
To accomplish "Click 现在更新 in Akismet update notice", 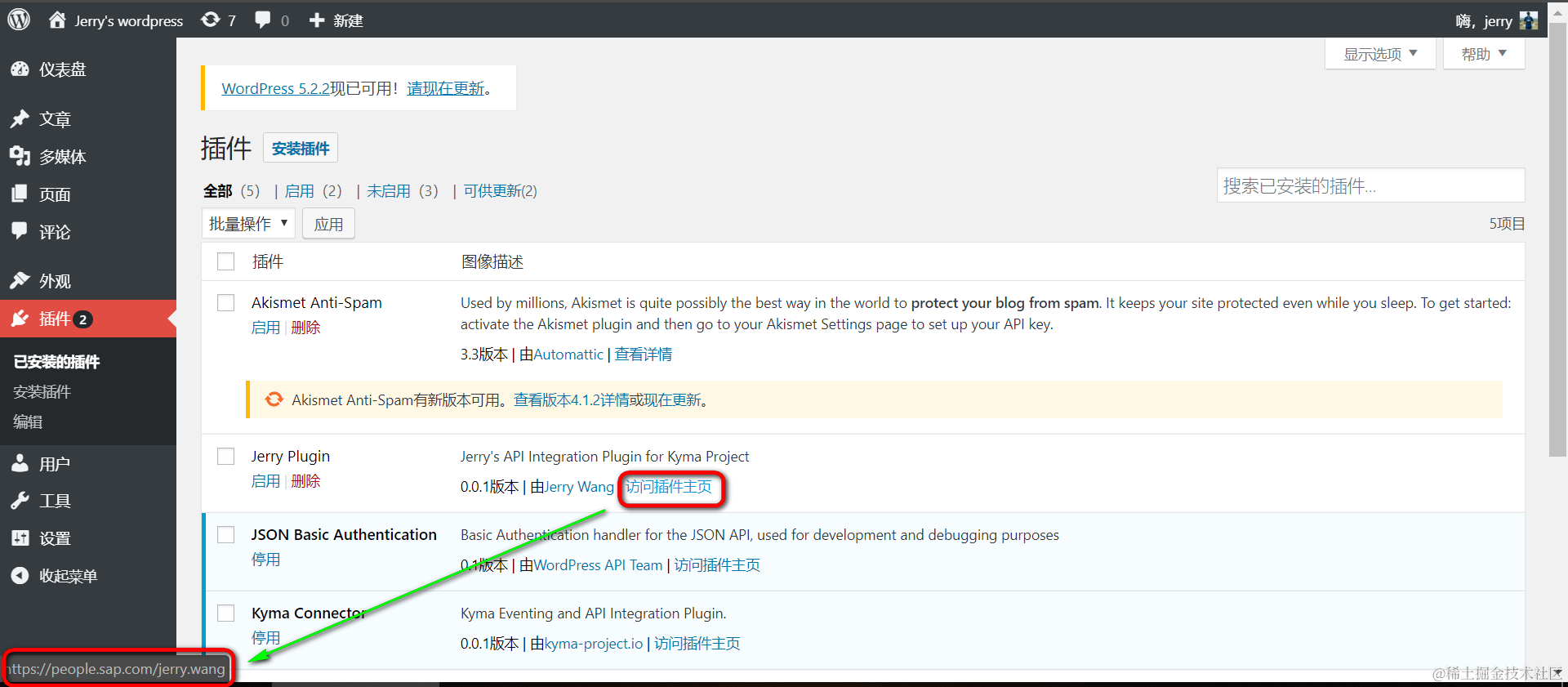I will click(672, 400).
